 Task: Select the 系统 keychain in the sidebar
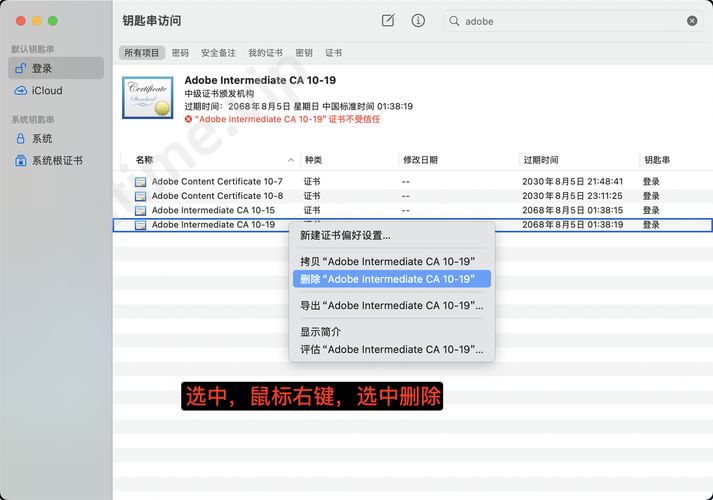(x=56, y=138)
